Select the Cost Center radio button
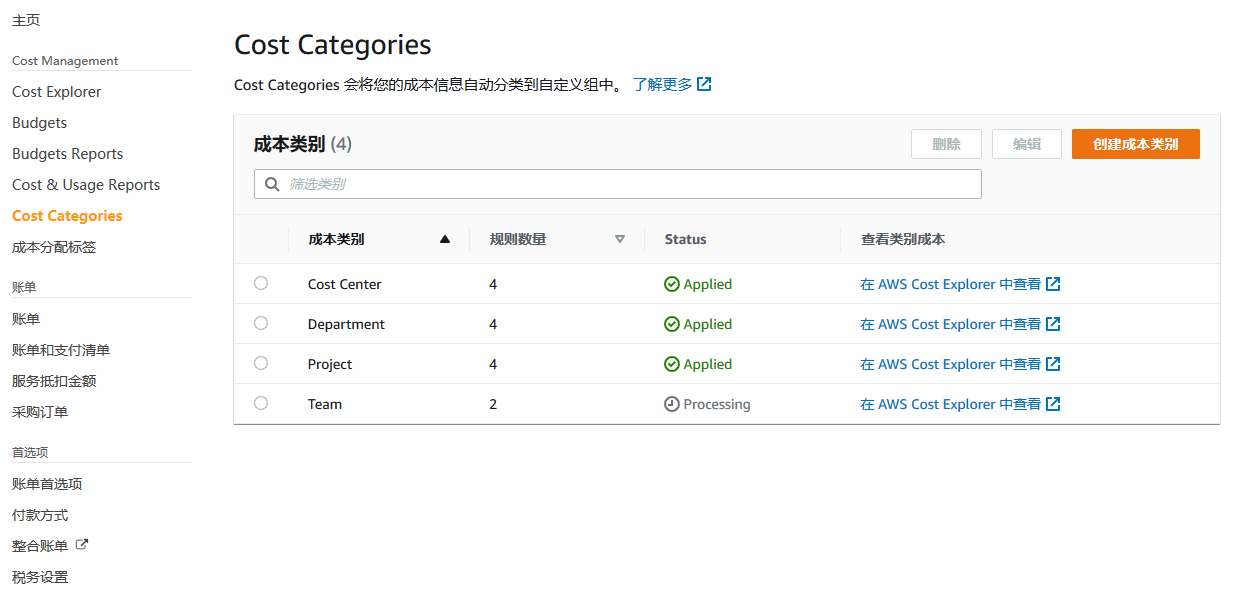The width and height of the screenshot is (1238, 601). 261,283
